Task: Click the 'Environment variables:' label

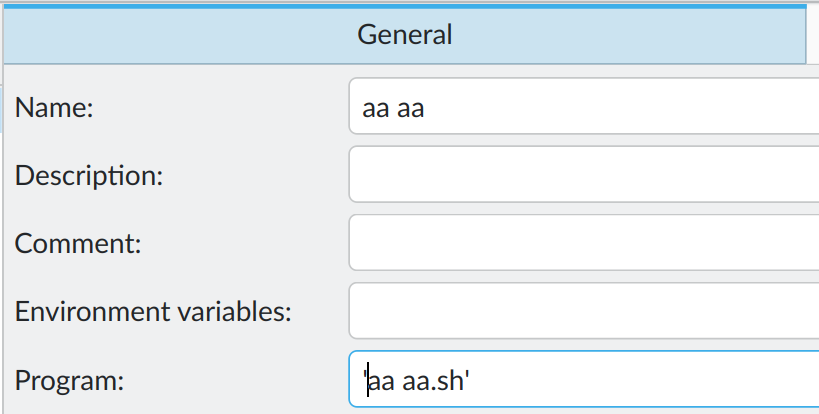Action: (153, 312)
